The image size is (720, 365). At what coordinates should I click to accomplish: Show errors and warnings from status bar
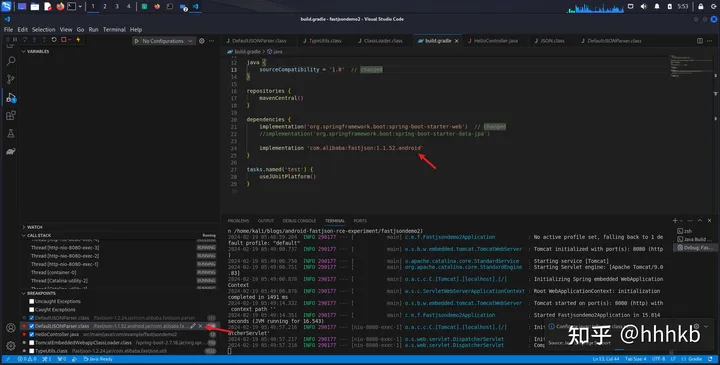click(27, 359)
